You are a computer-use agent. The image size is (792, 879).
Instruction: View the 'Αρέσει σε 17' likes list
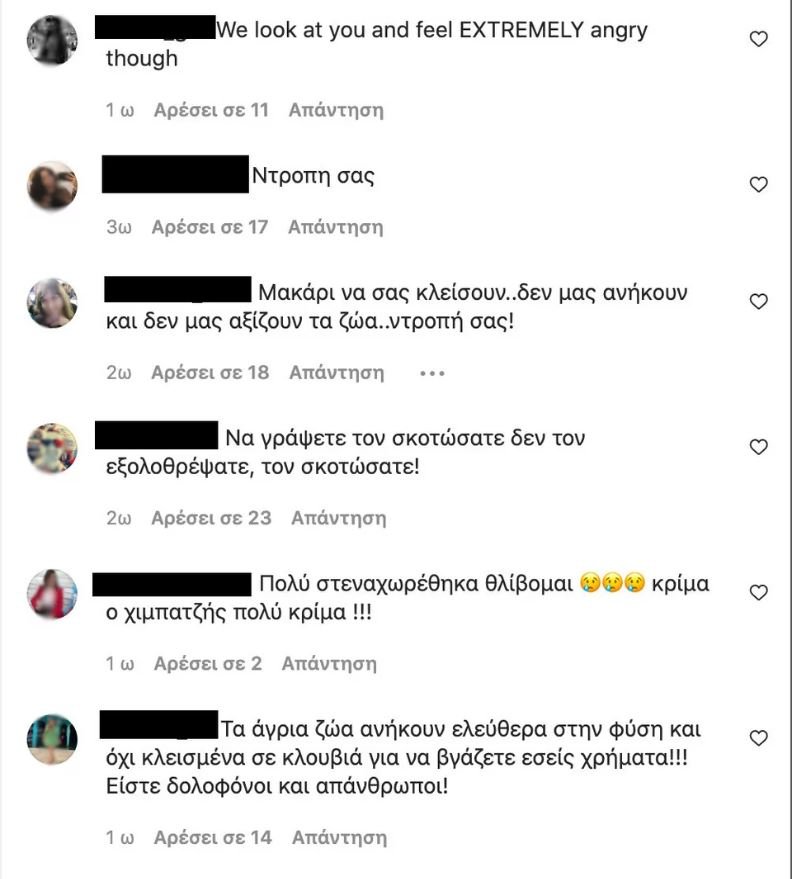pyautogui.click(x=210, y=227)
